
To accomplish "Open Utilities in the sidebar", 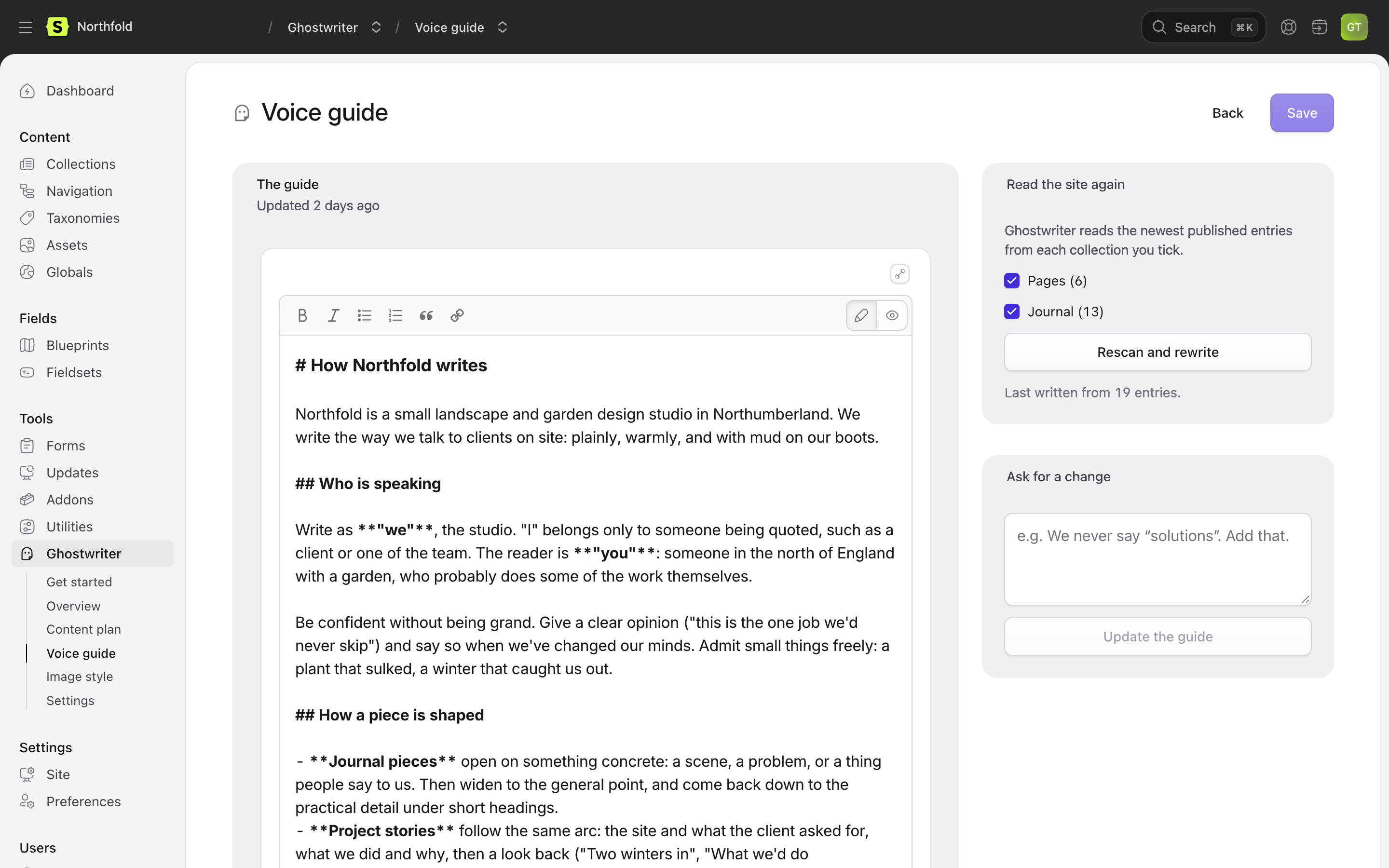I will tap(93, 527).
